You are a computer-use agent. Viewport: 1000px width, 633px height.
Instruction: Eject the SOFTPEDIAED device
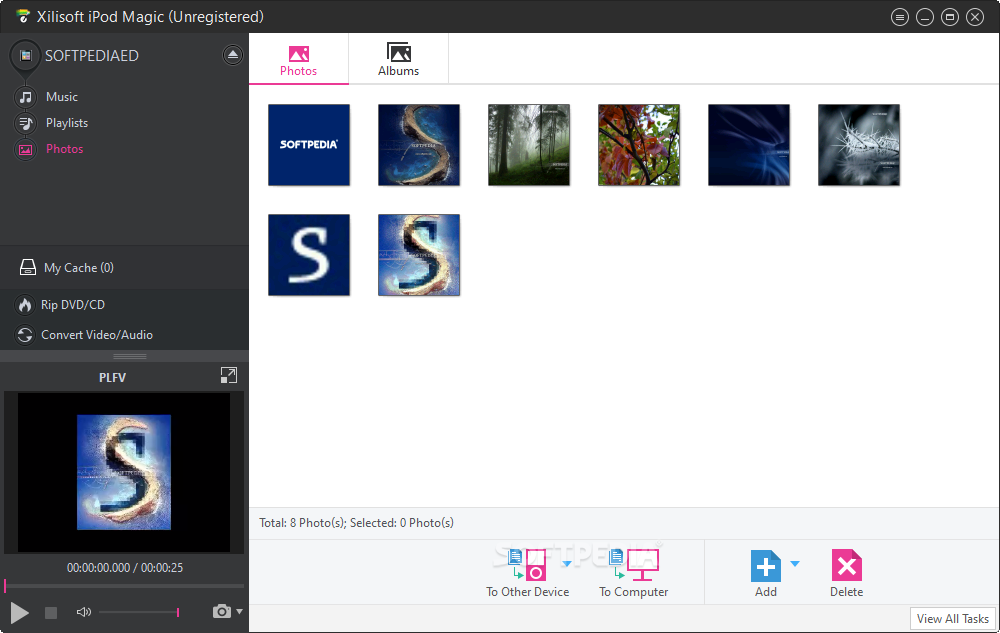[233, 55]
